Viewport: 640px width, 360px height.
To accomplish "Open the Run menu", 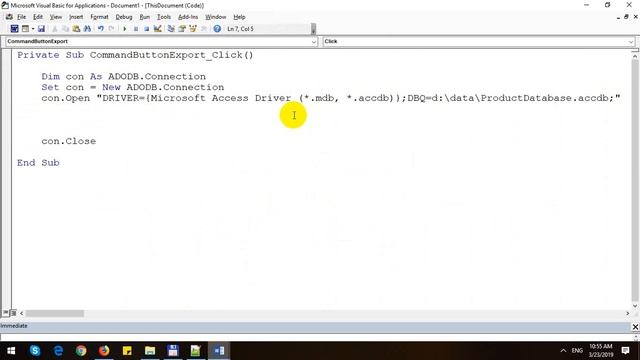I will (x=144, y=17).
